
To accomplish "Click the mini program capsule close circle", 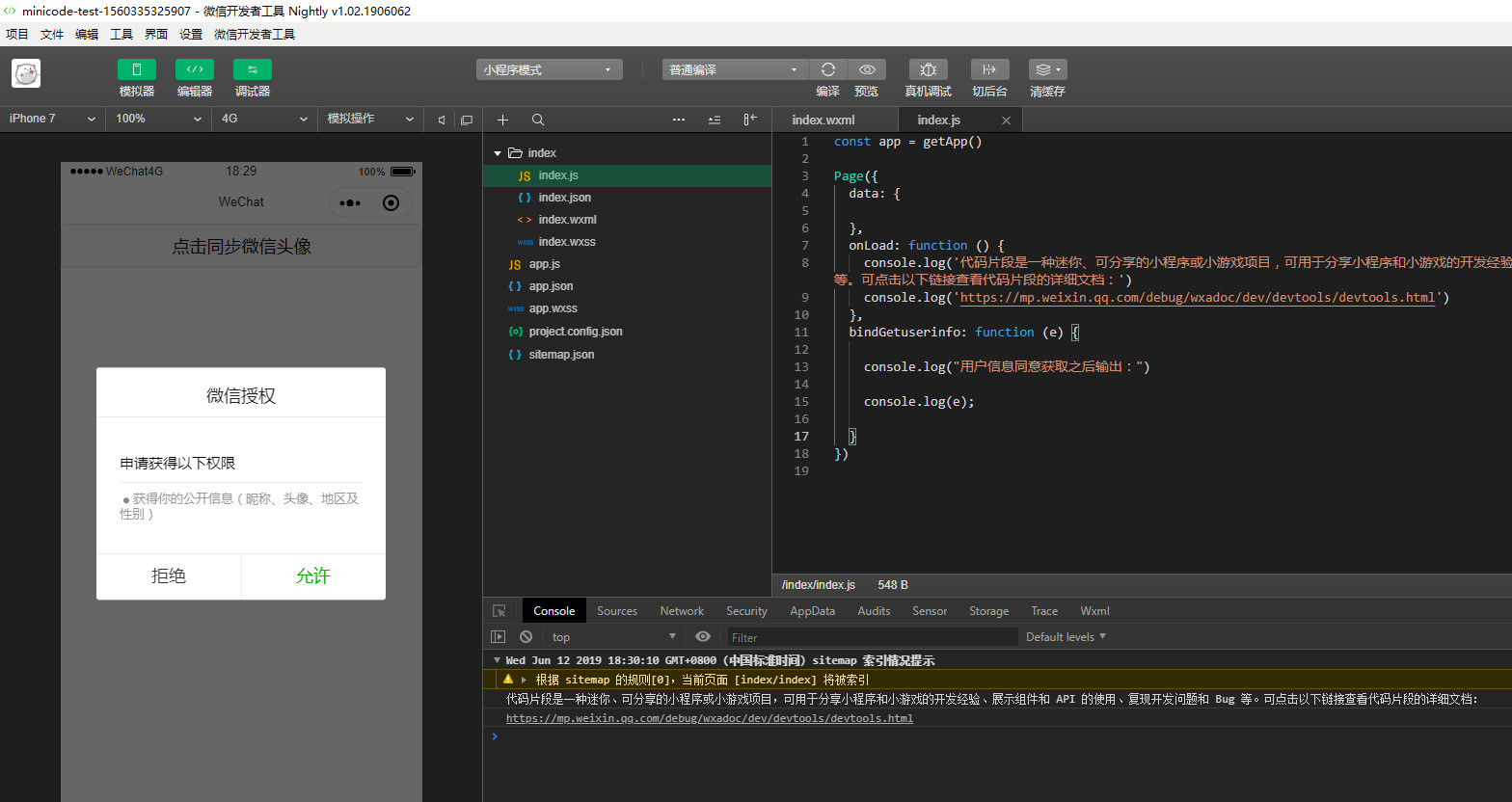I will tap(391, 203).
